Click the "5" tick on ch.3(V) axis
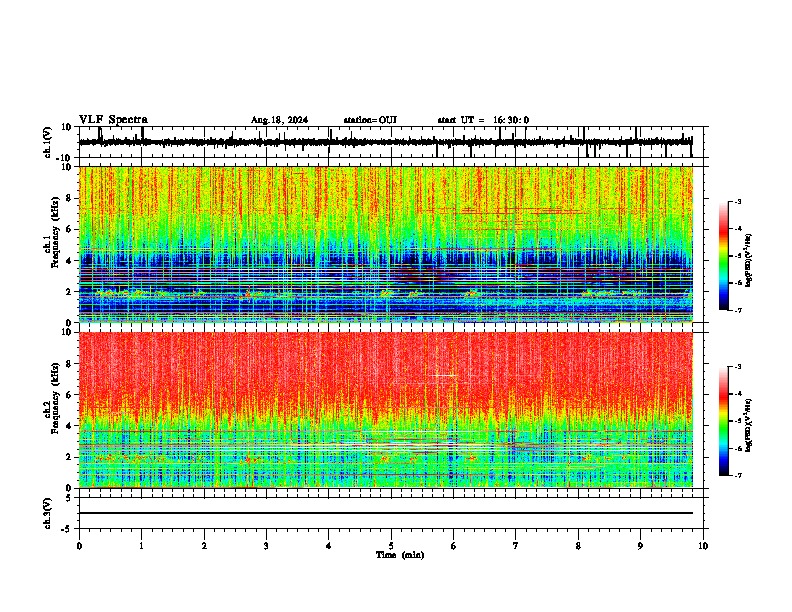 (x=69, y=498)
